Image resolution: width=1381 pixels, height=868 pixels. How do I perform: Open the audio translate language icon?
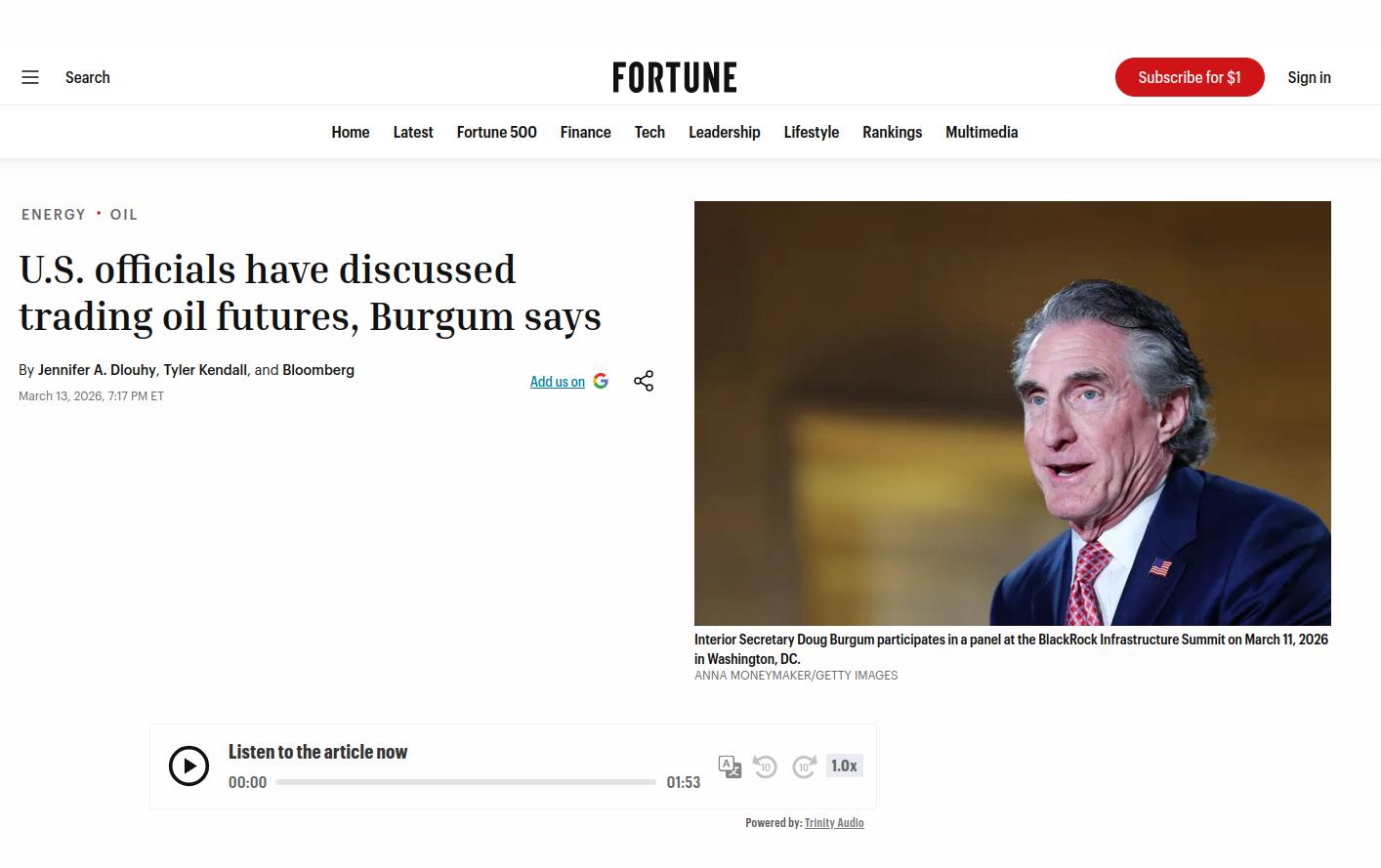730,766
